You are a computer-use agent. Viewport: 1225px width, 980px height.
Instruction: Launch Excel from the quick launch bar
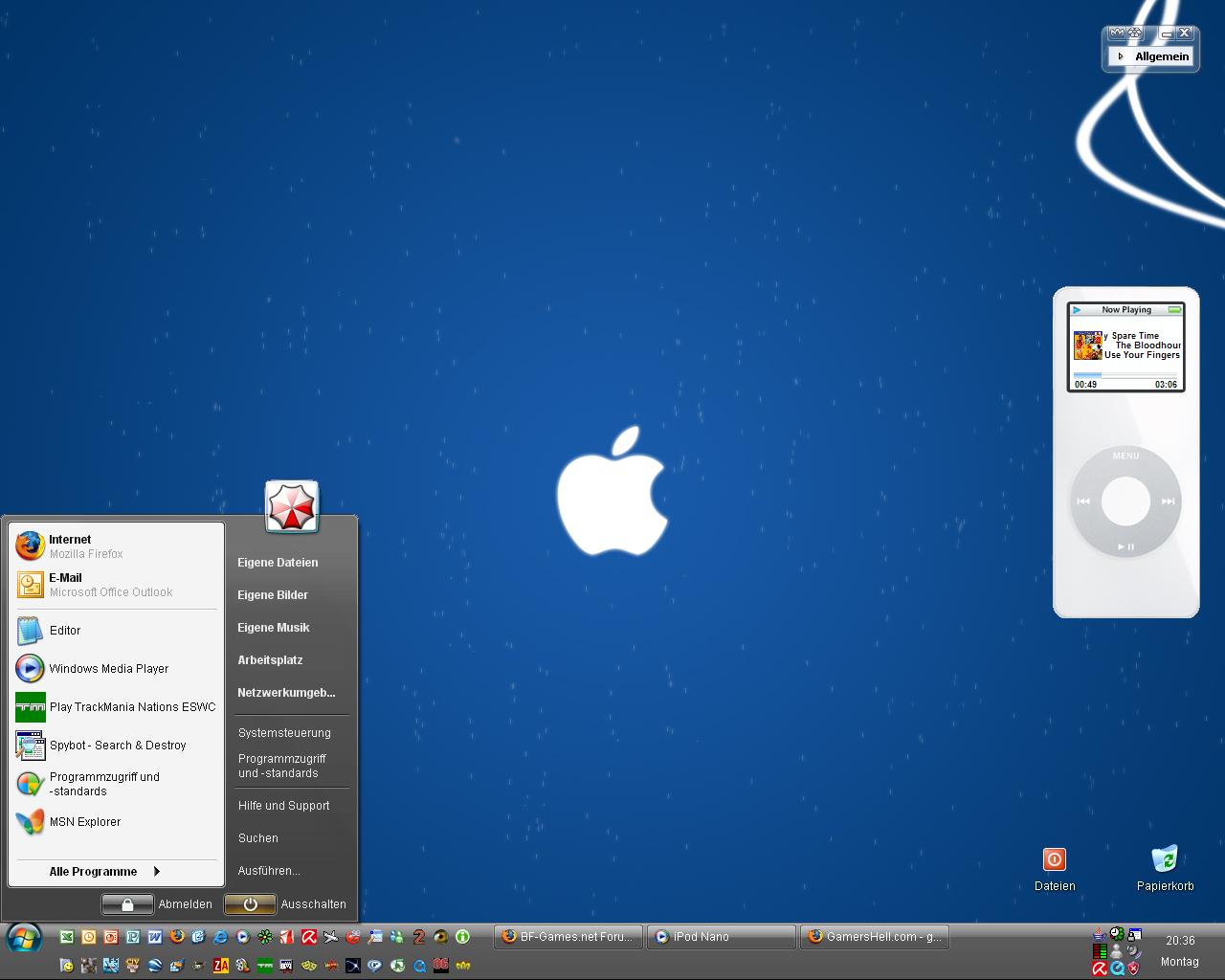click(67, 937)
